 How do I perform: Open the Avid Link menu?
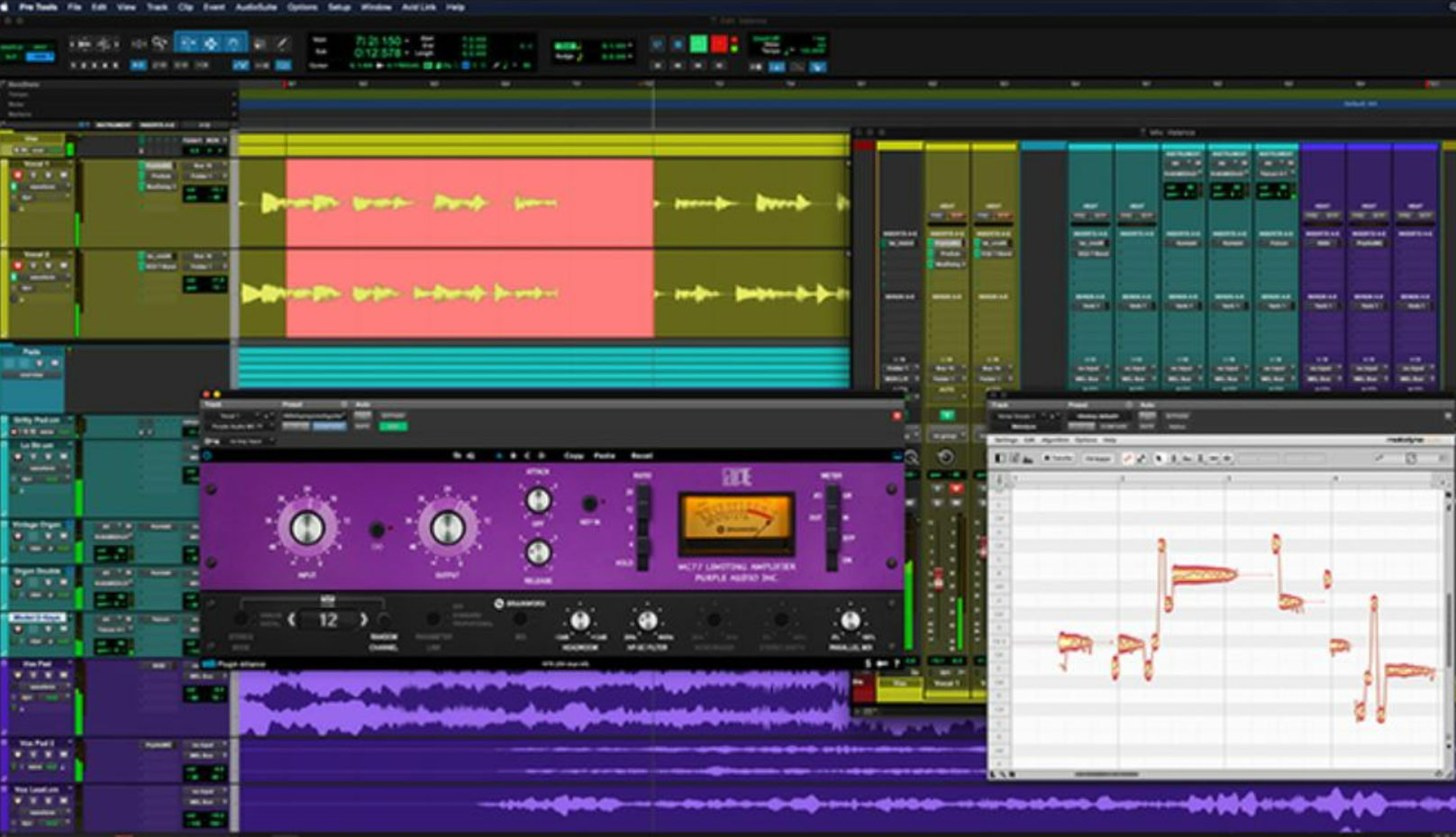click(x=419, y=6)
